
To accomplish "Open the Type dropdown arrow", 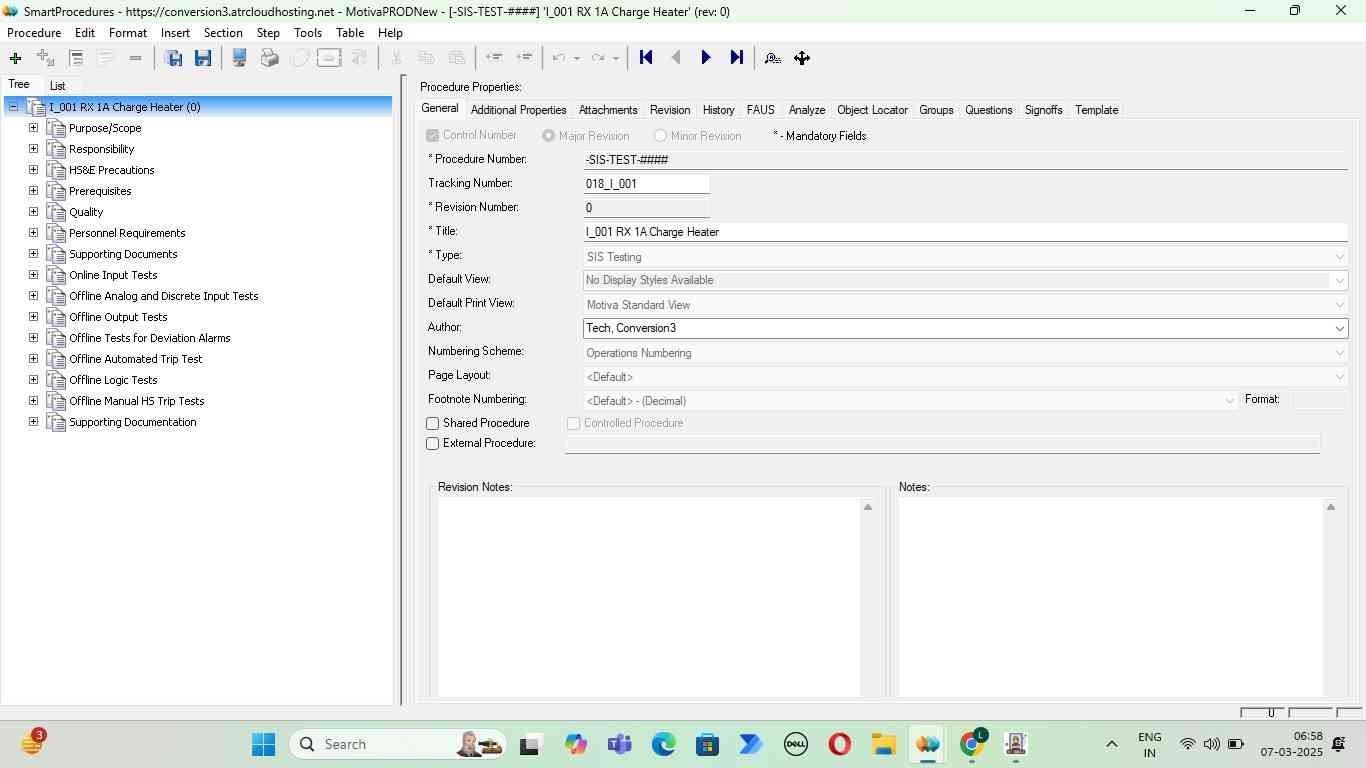I will click(1339, 257).
